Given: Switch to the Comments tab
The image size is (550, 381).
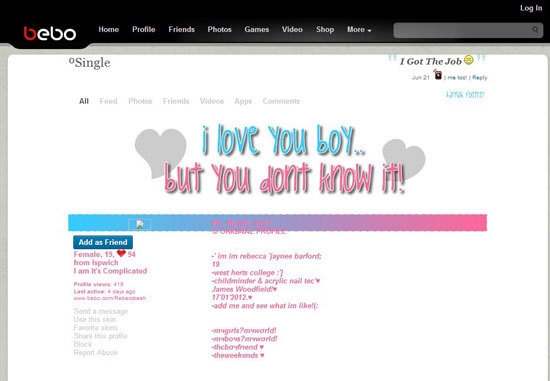Looking at the screenshot, I should pos(281,101).
